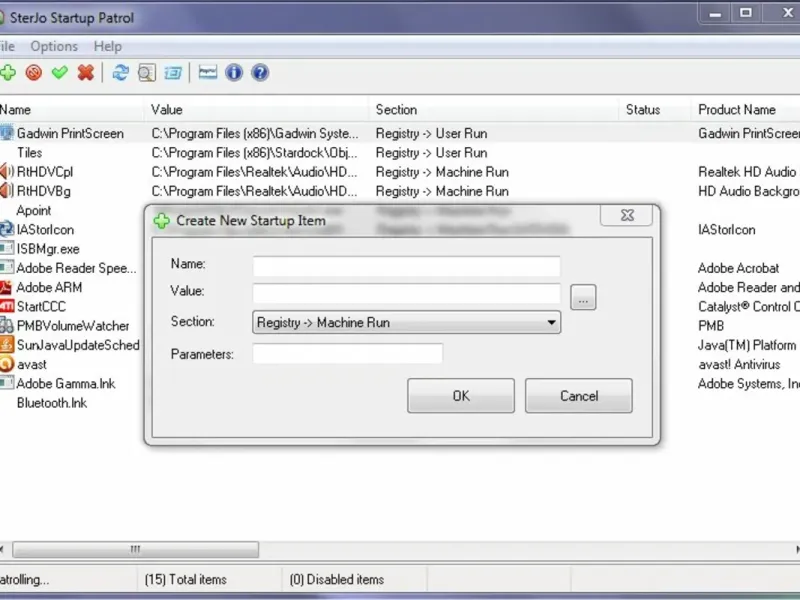This screenshot has height=600, width=800.
Task: Click the Adobe ARM red icon
Action: [x=6, y=287]
